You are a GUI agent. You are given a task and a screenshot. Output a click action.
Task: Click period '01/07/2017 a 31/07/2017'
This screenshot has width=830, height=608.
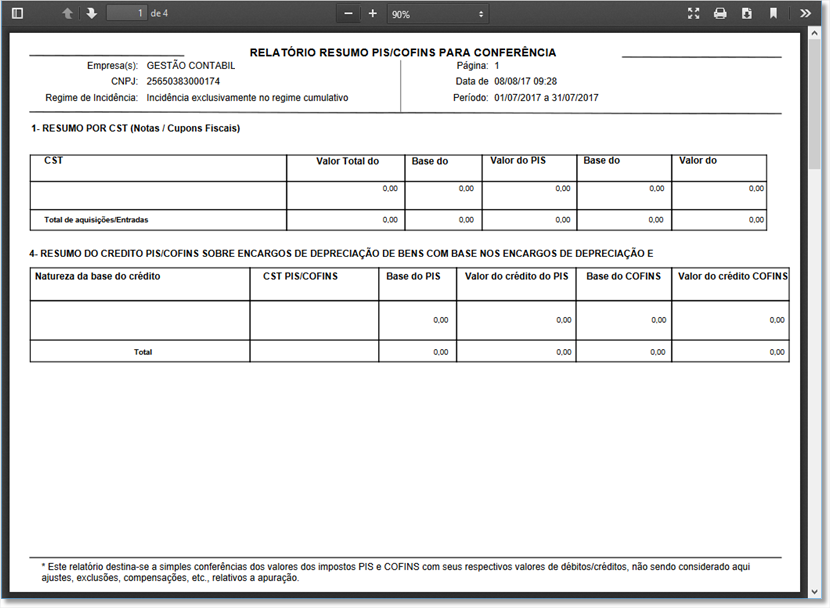(546, 98)
